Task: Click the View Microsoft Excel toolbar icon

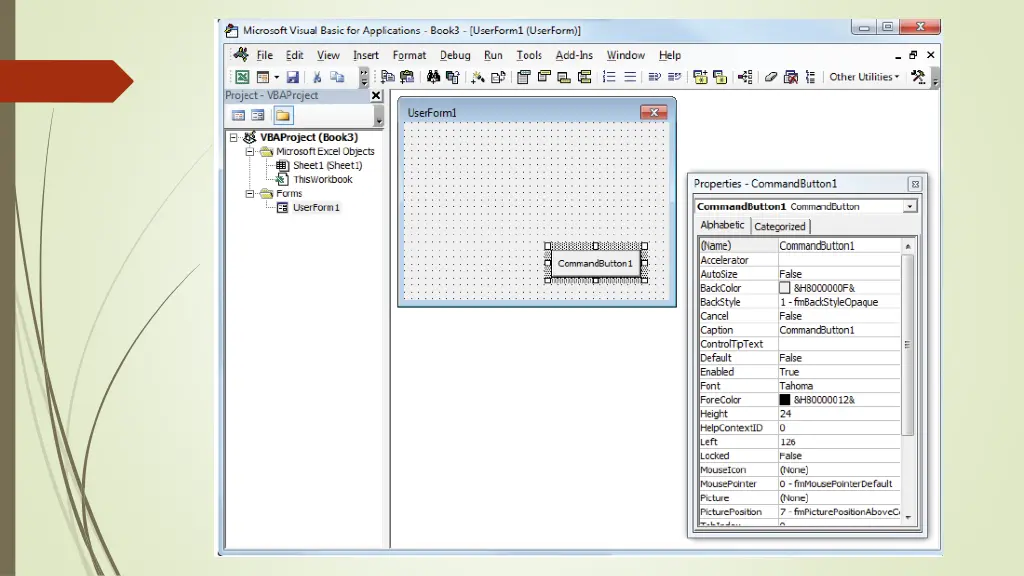Action: point(242,77)
